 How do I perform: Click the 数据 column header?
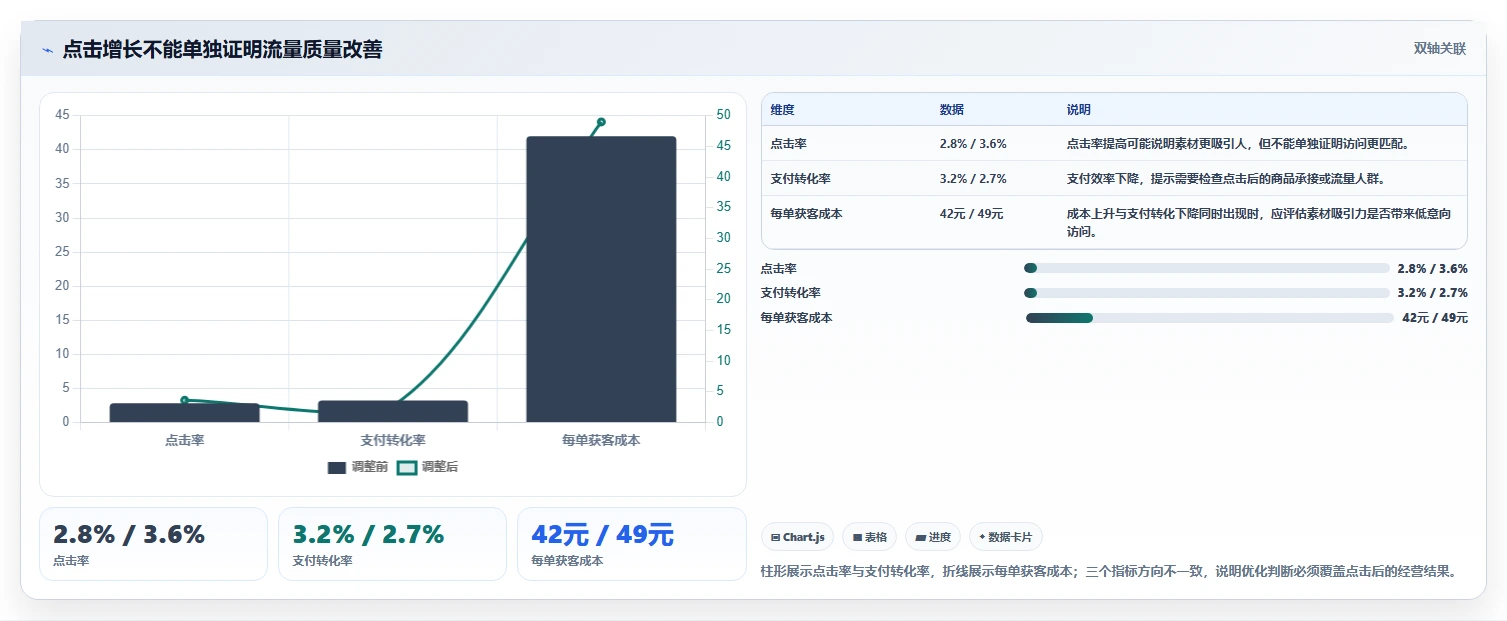pyautogui.click(x=952, y=110)
